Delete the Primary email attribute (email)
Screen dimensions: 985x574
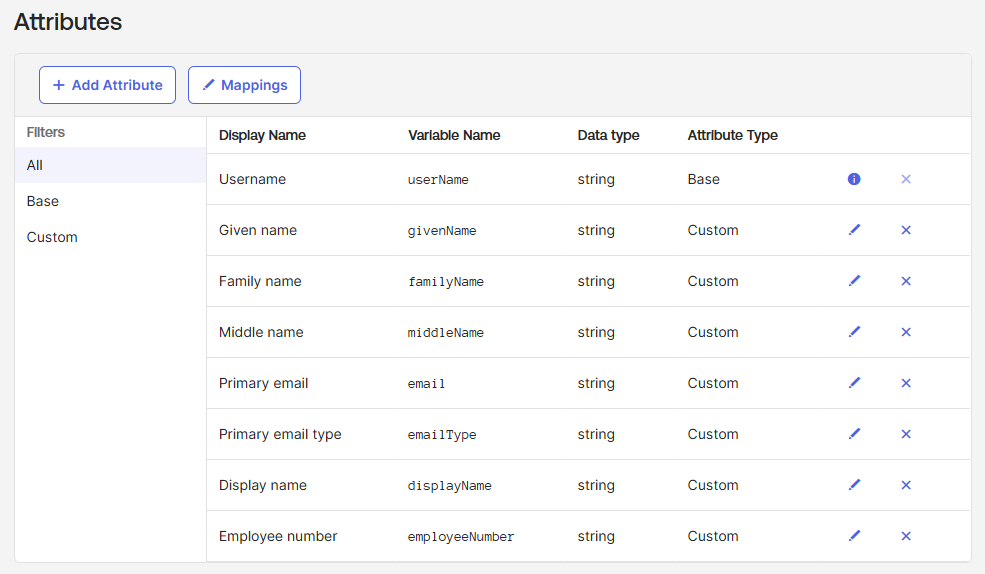pyautogui.click(x=906, y=383)
